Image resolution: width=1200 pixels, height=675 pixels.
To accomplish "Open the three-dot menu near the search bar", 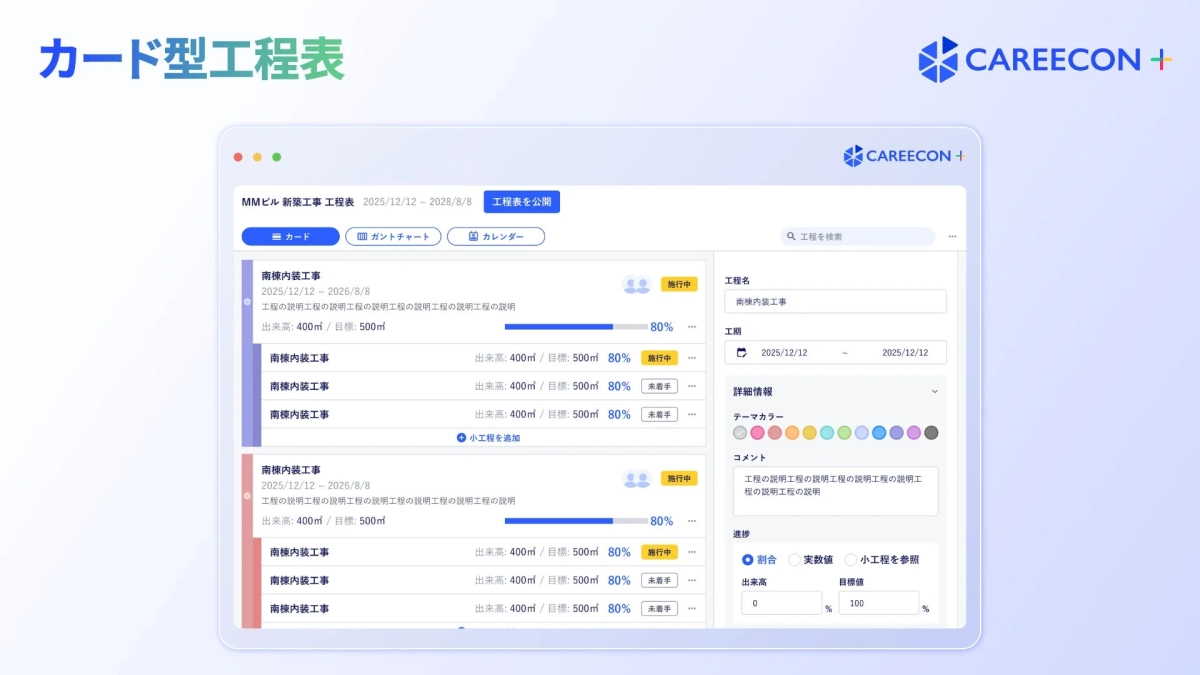I will (952, 236).
